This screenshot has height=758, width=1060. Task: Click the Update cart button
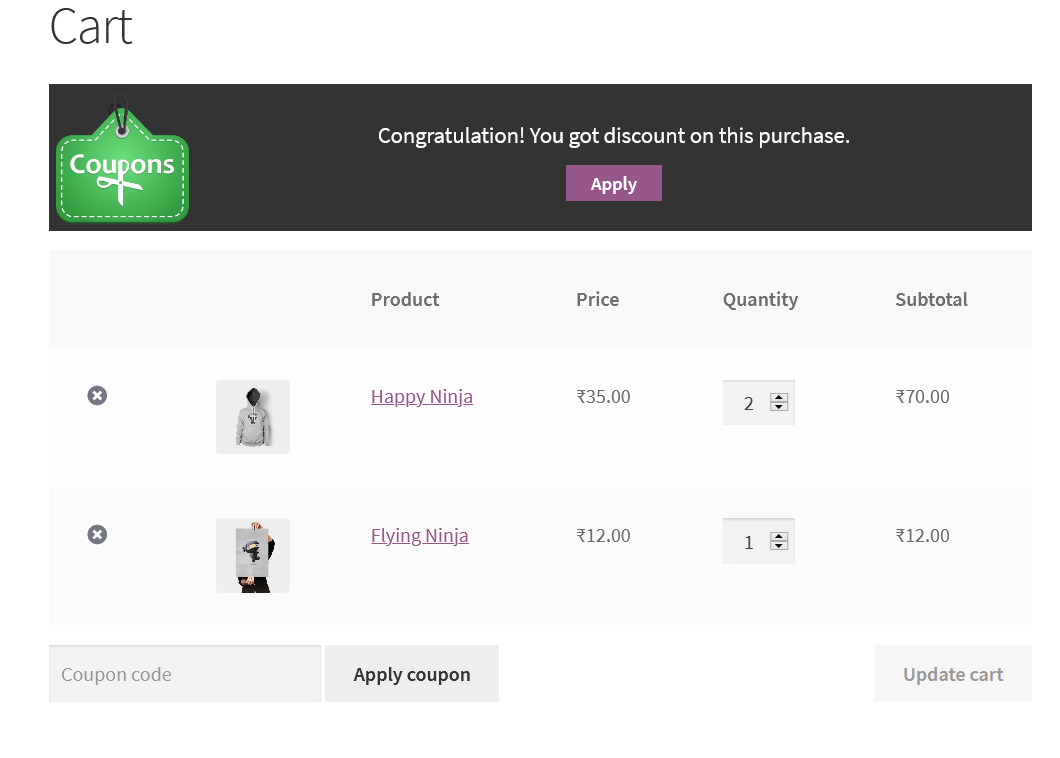tap(952, 673)
